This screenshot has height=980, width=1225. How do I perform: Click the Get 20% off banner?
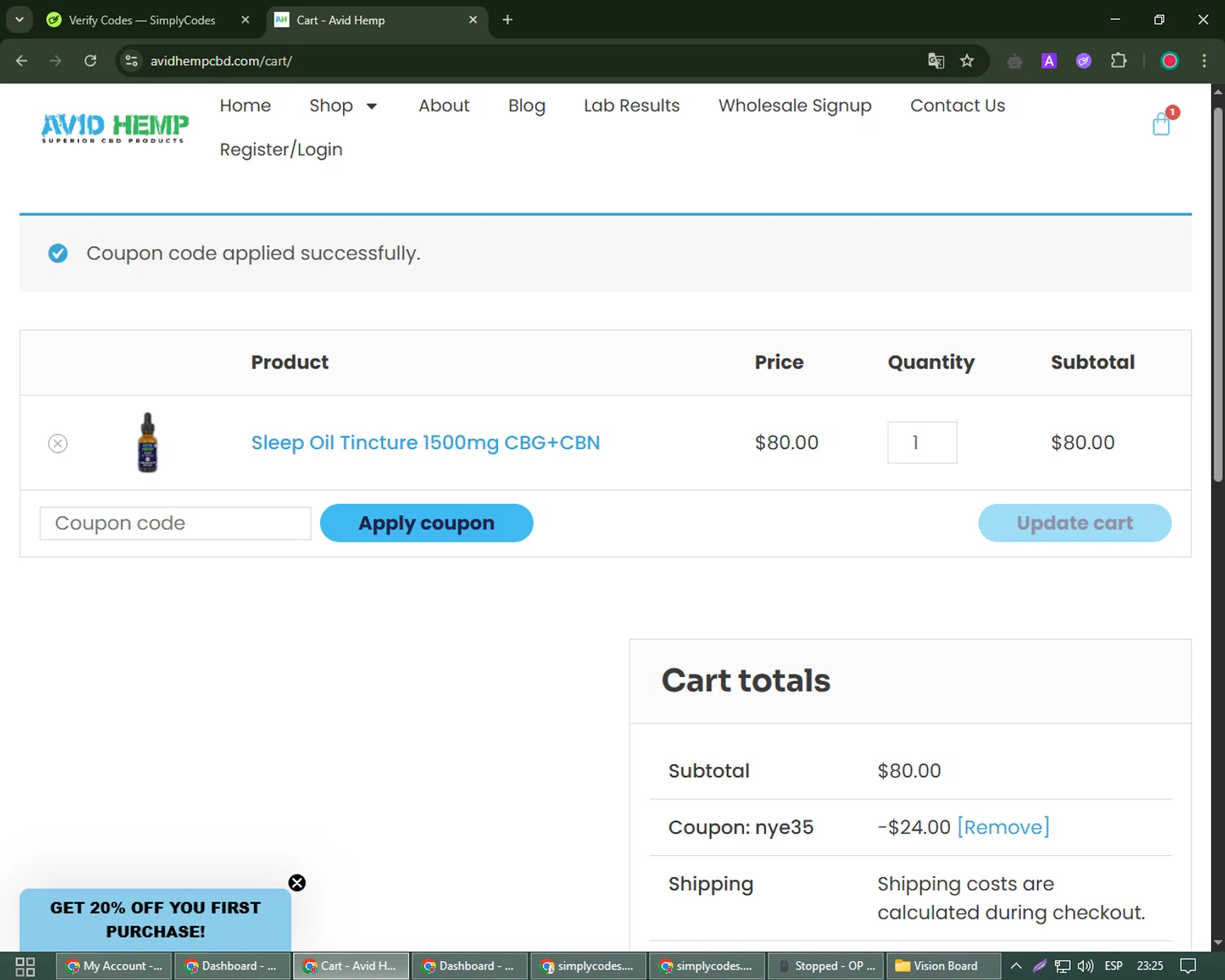pos(155,920)
